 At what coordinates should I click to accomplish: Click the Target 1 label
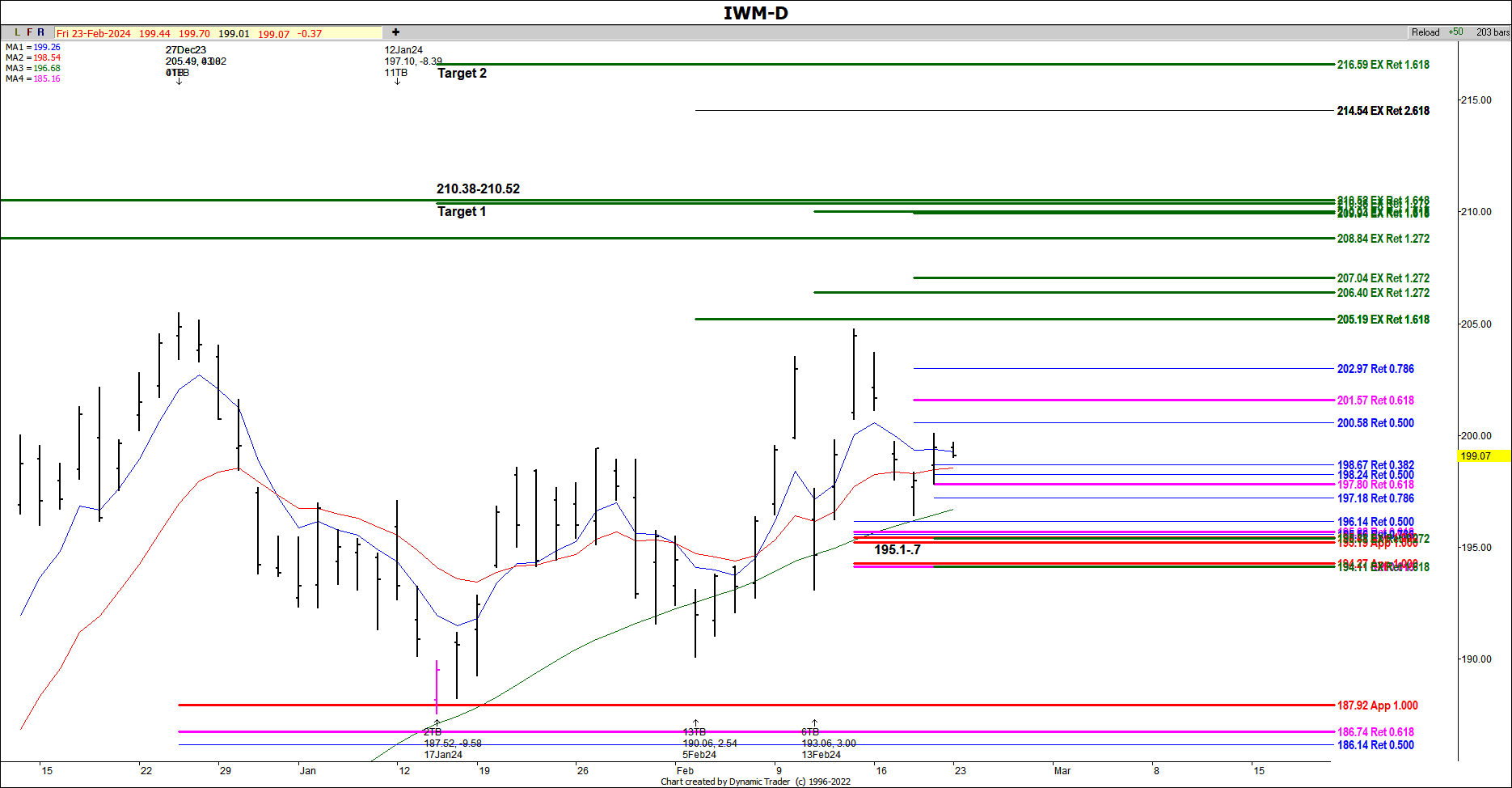point(462,211)
